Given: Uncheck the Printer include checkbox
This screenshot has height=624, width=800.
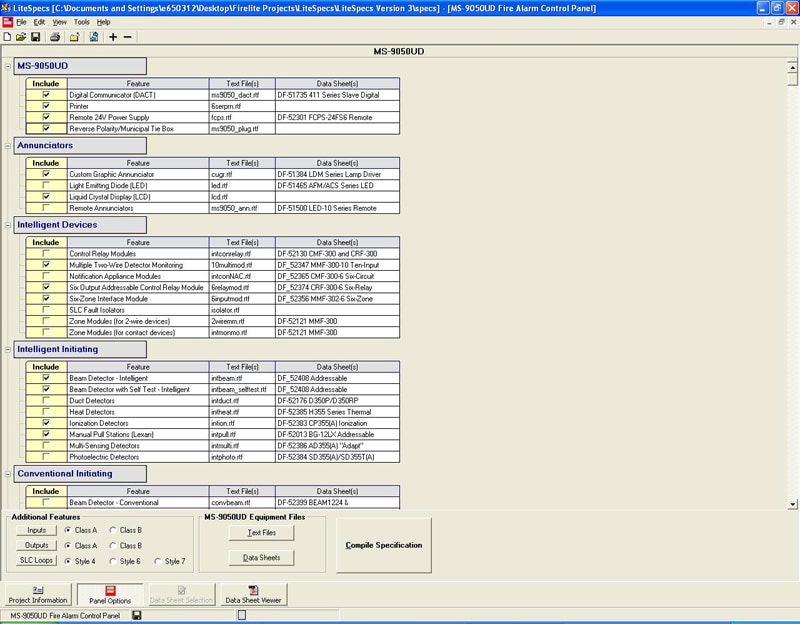Looking at the screenshot, I should tap(46, 106).
